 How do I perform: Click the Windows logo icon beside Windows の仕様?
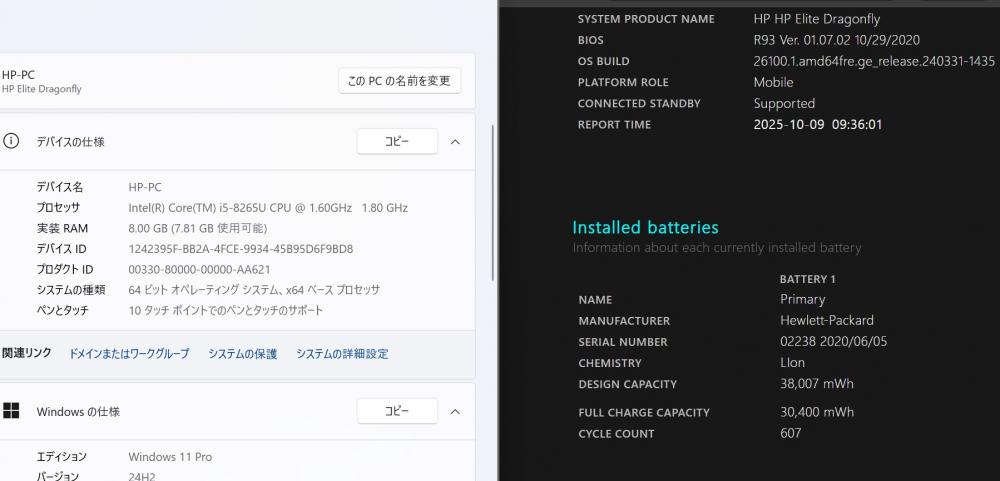point(11,411)
